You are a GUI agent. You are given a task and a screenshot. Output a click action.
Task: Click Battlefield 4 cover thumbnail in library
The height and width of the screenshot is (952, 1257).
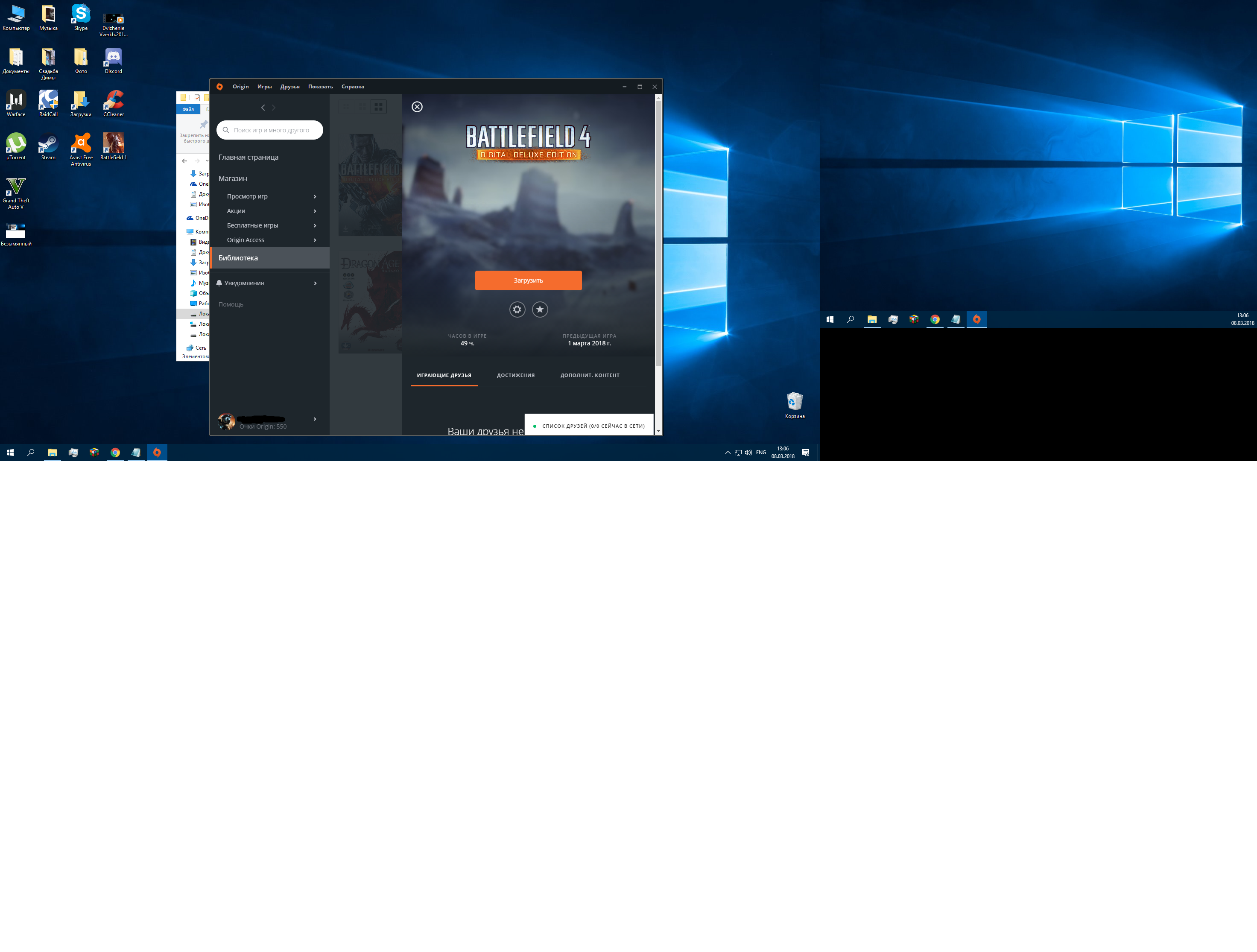[370, 184]
